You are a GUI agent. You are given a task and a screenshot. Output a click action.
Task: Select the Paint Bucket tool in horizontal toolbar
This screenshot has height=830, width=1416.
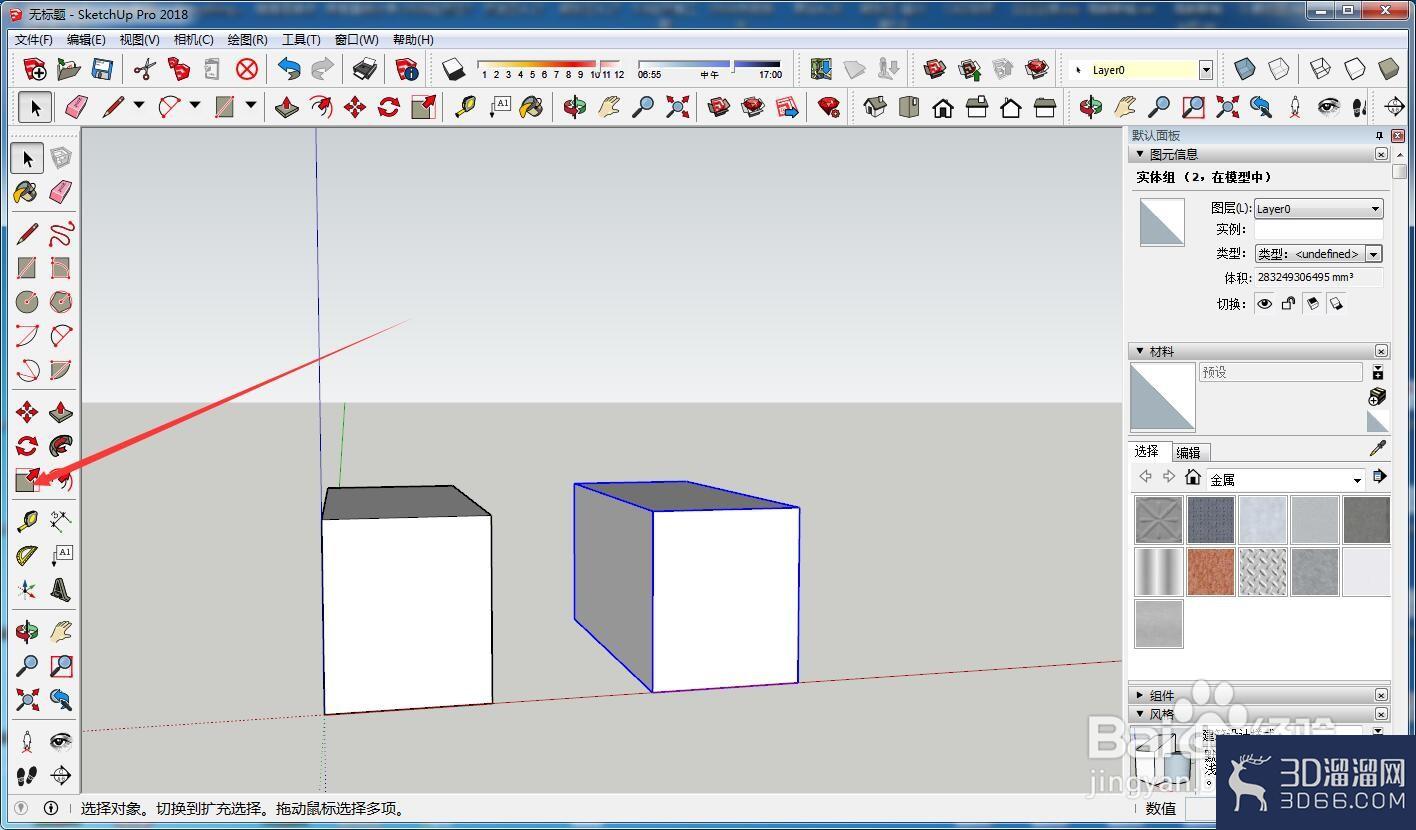(x=532, y=107)
